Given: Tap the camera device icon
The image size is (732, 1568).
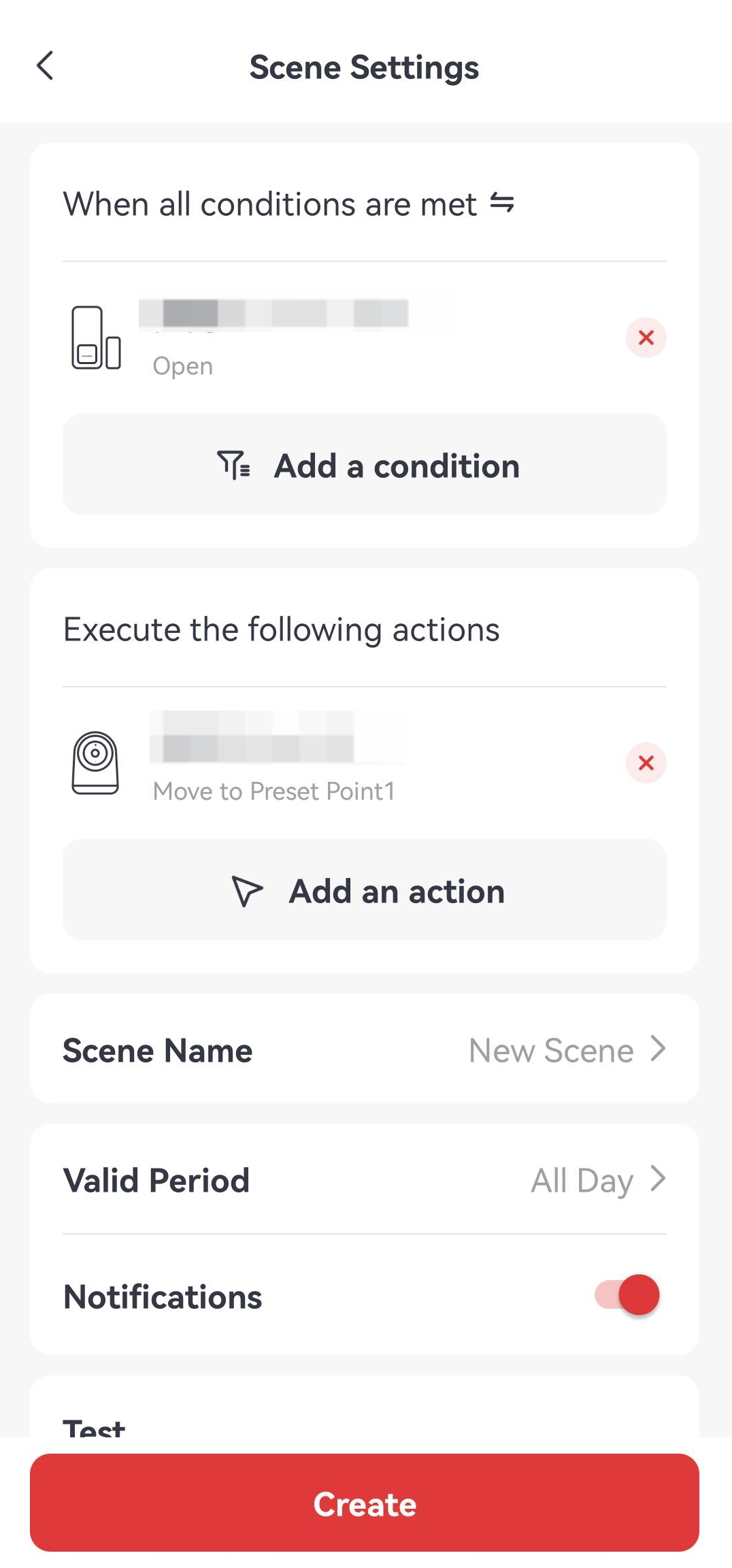Looking at the screenshot, I should (95, 763).
